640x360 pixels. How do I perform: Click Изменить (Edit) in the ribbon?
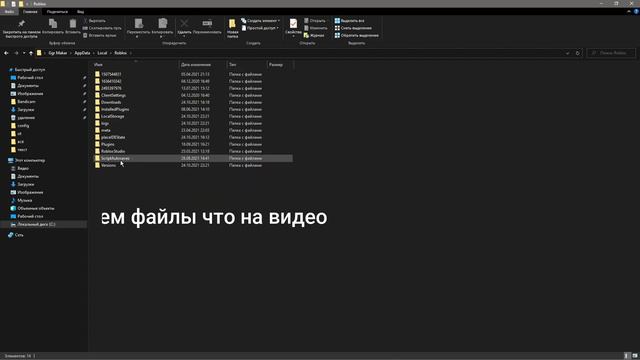click(x=316, y=28)
